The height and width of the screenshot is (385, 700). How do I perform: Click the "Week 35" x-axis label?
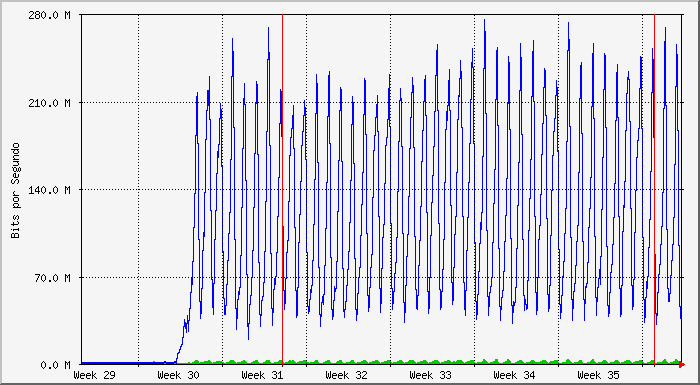pos(598,375)
